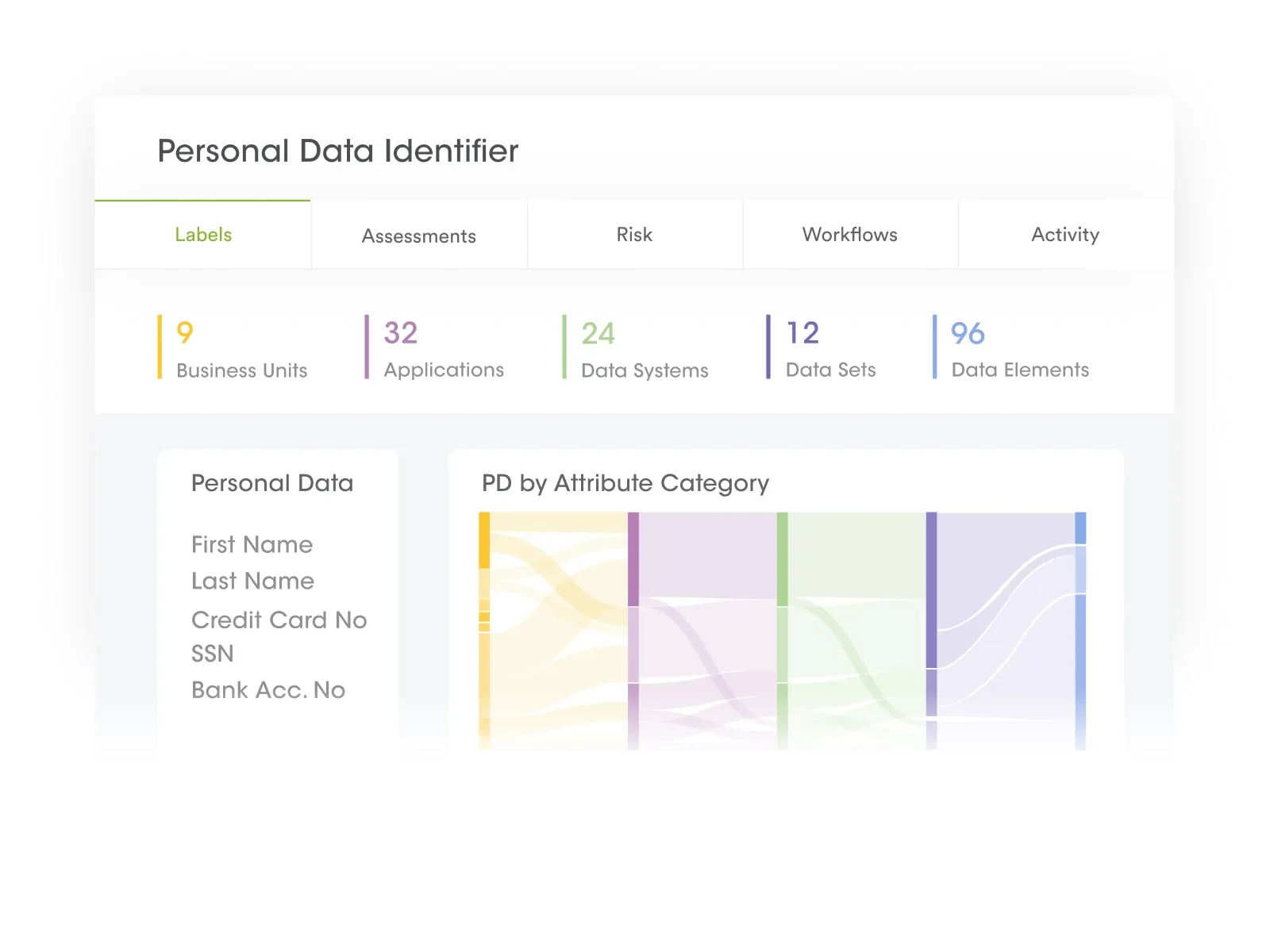Screen dimensions: 1270x952
Task: Click Credit Card No data item
Action: click(279, 620)
